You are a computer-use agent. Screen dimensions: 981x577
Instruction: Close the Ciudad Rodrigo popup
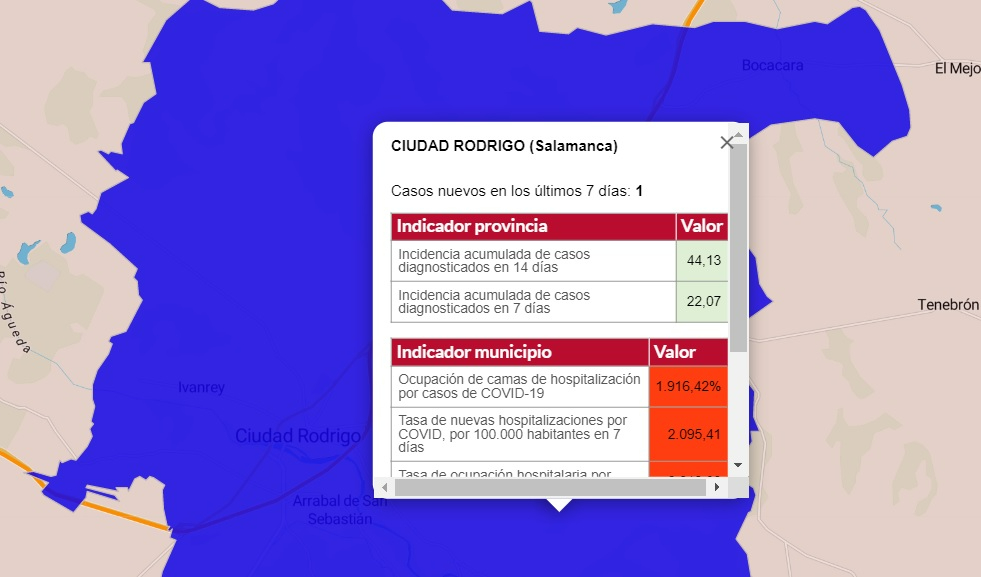[727, 142]
